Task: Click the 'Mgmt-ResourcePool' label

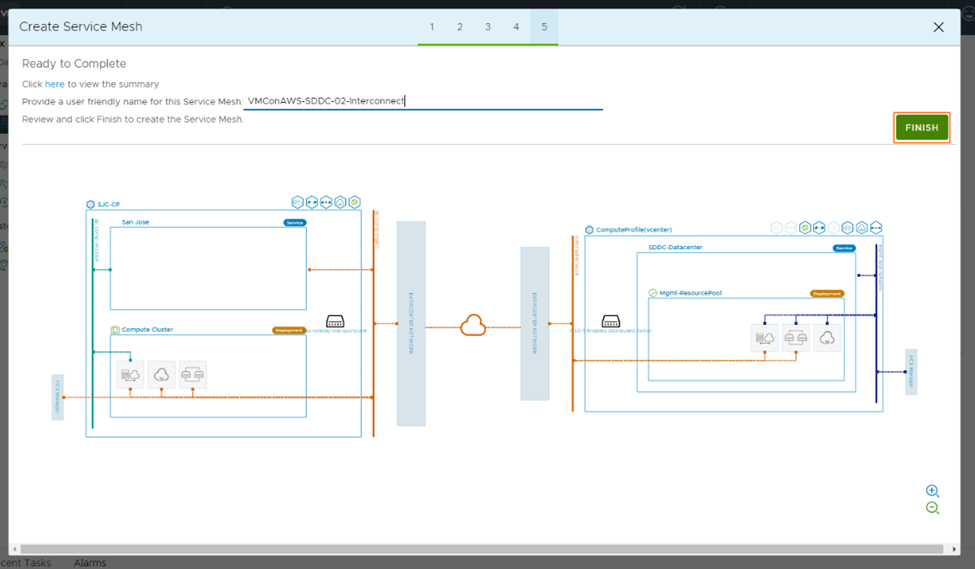Action: 691,293
